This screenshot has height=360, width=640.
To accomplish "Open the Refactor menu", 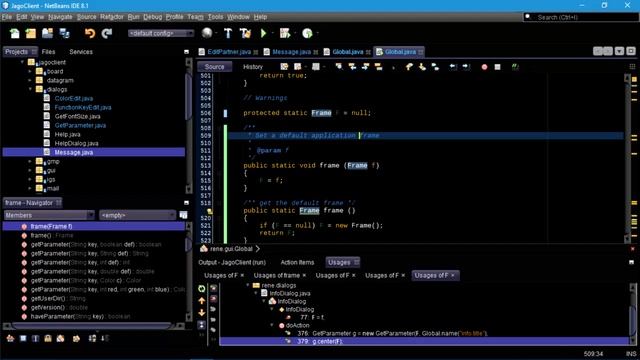I will (x=111, y=17).
